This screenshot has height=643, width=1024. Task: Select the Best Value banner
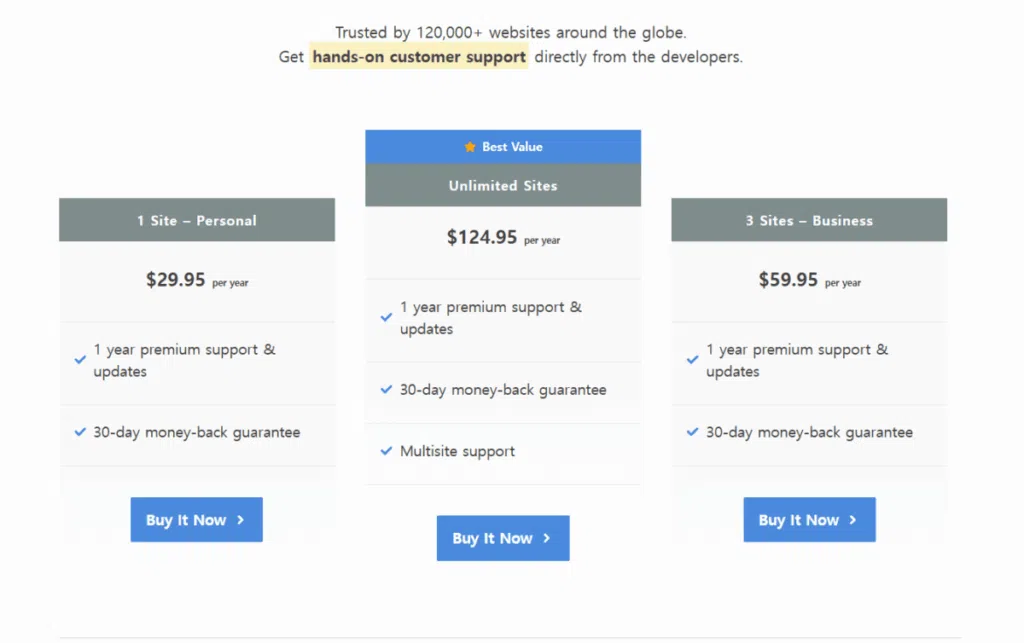point(503,146)
